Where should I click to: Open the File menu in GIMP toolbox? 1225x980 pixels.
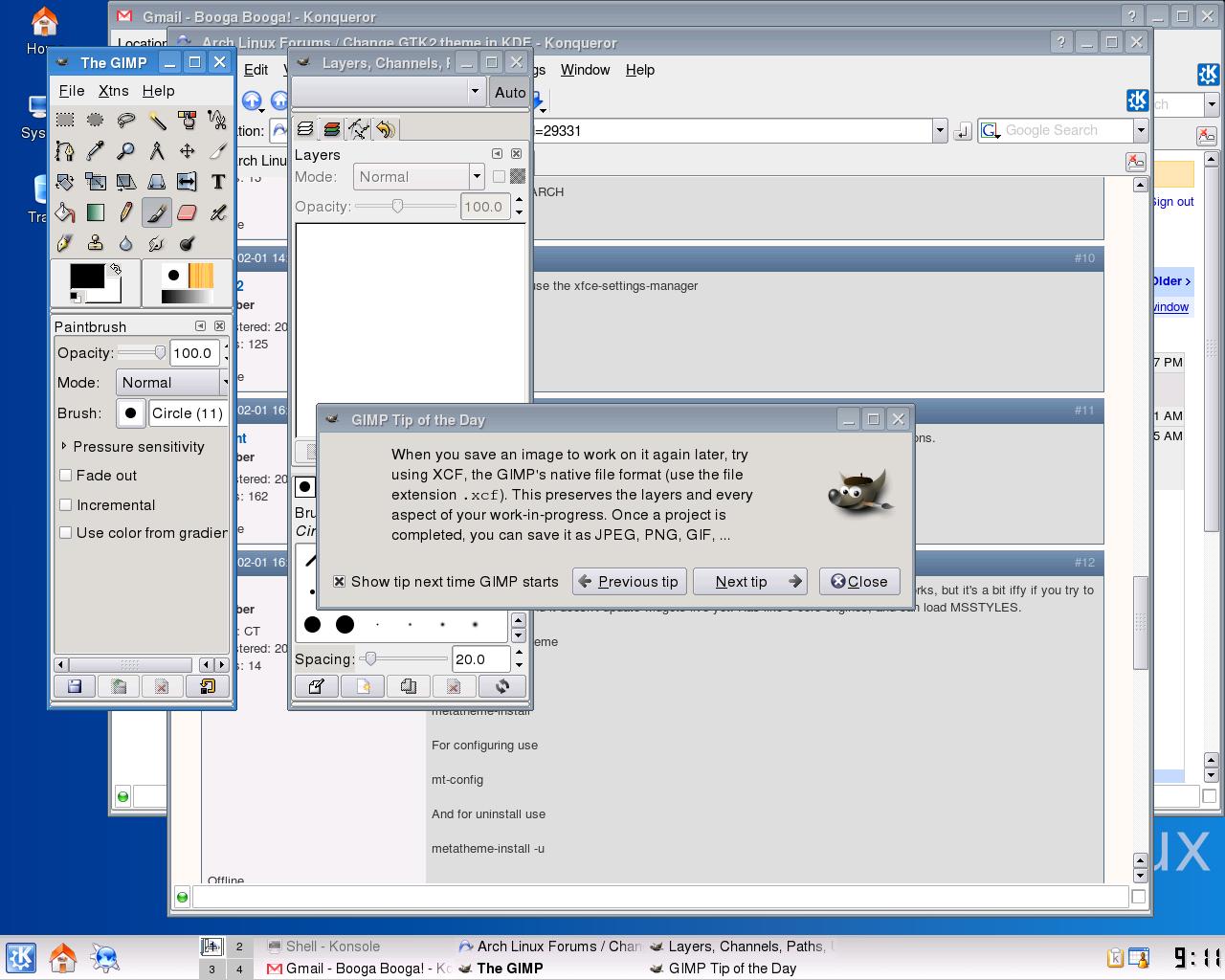(x=72, y=90)
